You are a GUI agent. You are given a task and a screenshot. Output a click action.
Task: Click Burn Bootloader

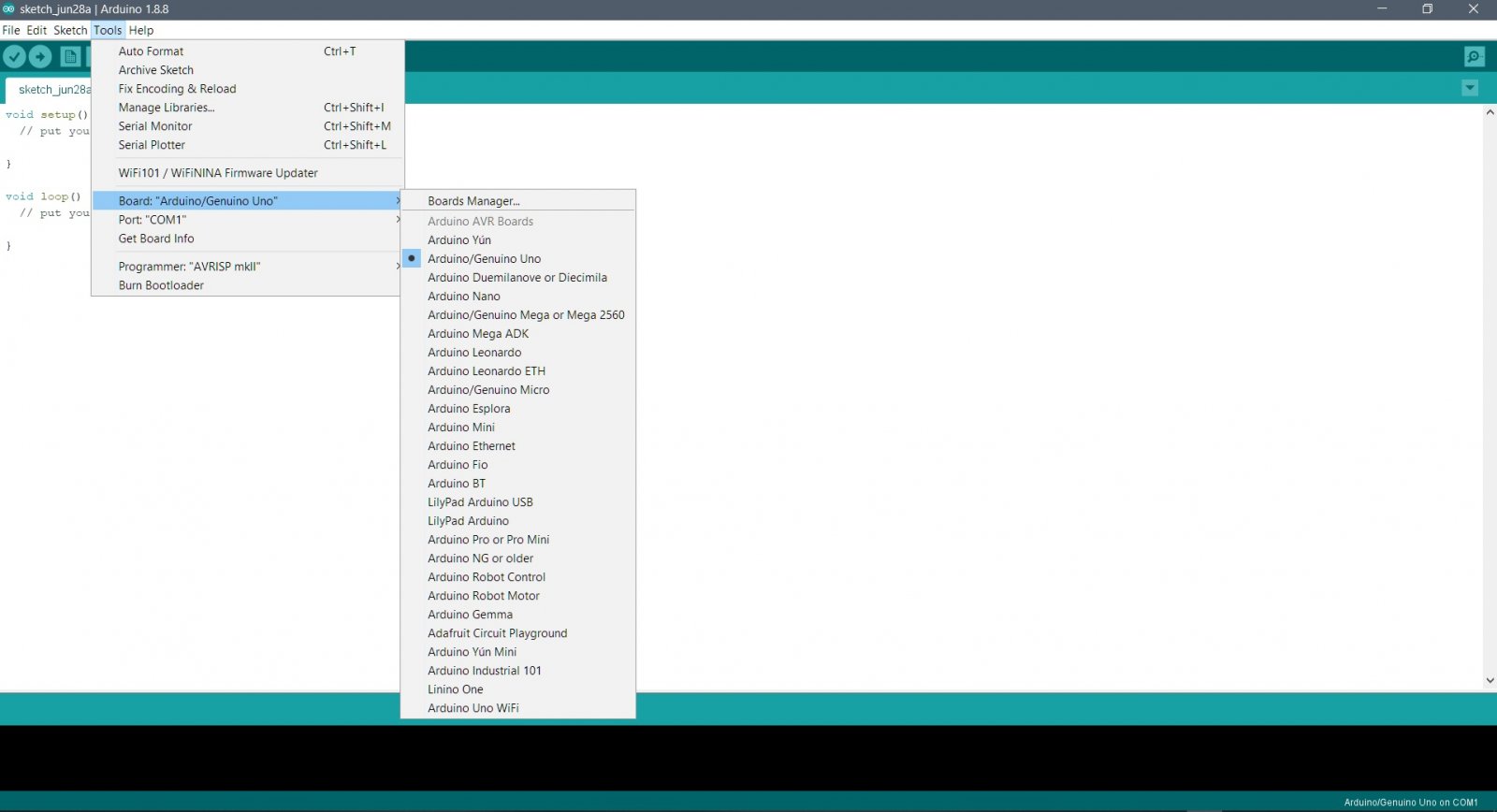[x=247, y=285]
